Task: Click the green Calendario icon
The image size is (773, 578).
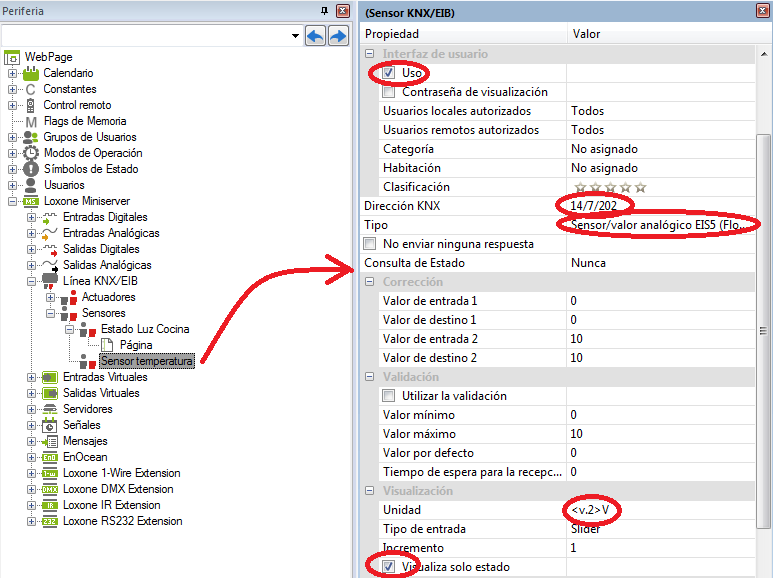Action: (x=30, y=73)
